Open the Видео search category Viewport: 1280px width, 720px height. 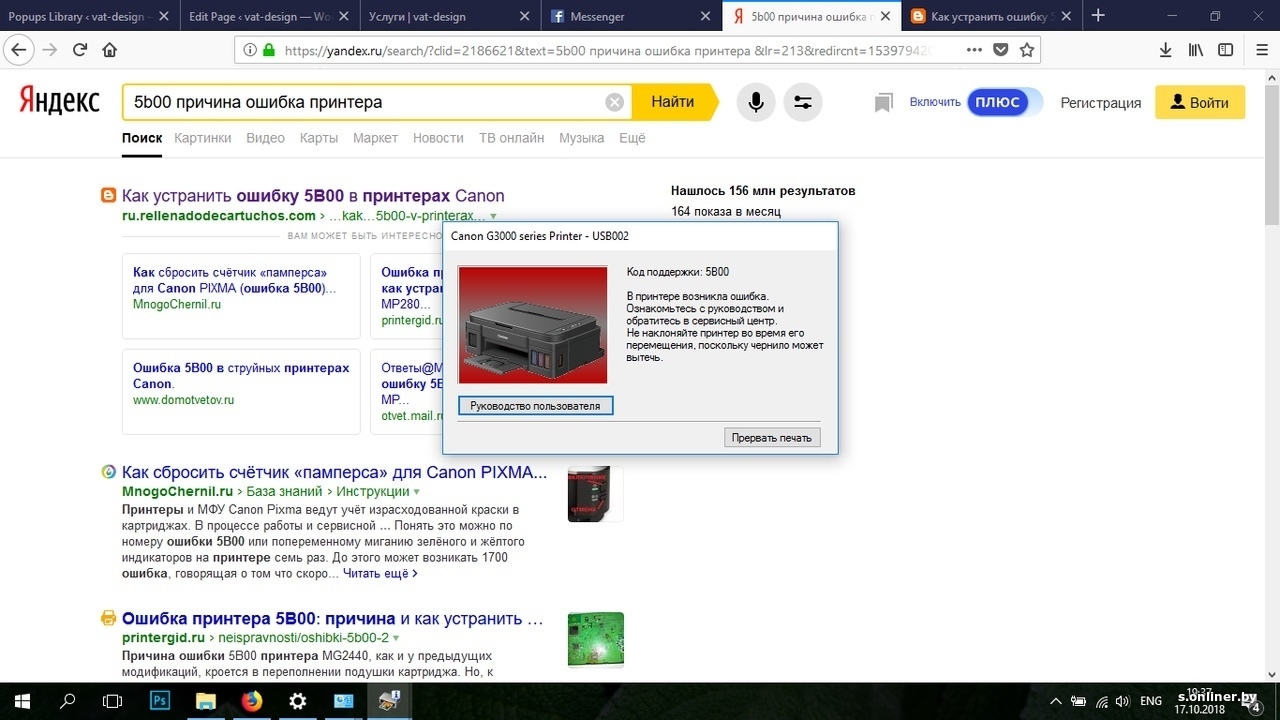pos(265,138)
